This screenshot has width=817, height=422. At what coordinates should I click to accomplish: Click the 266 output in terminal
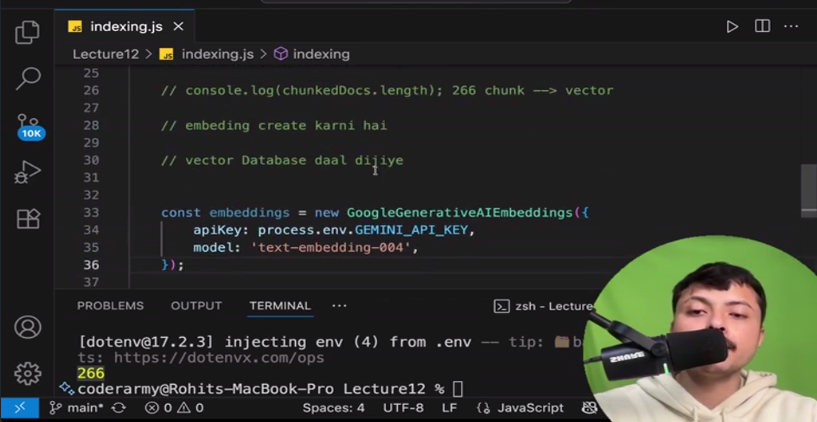click(91, 373)
